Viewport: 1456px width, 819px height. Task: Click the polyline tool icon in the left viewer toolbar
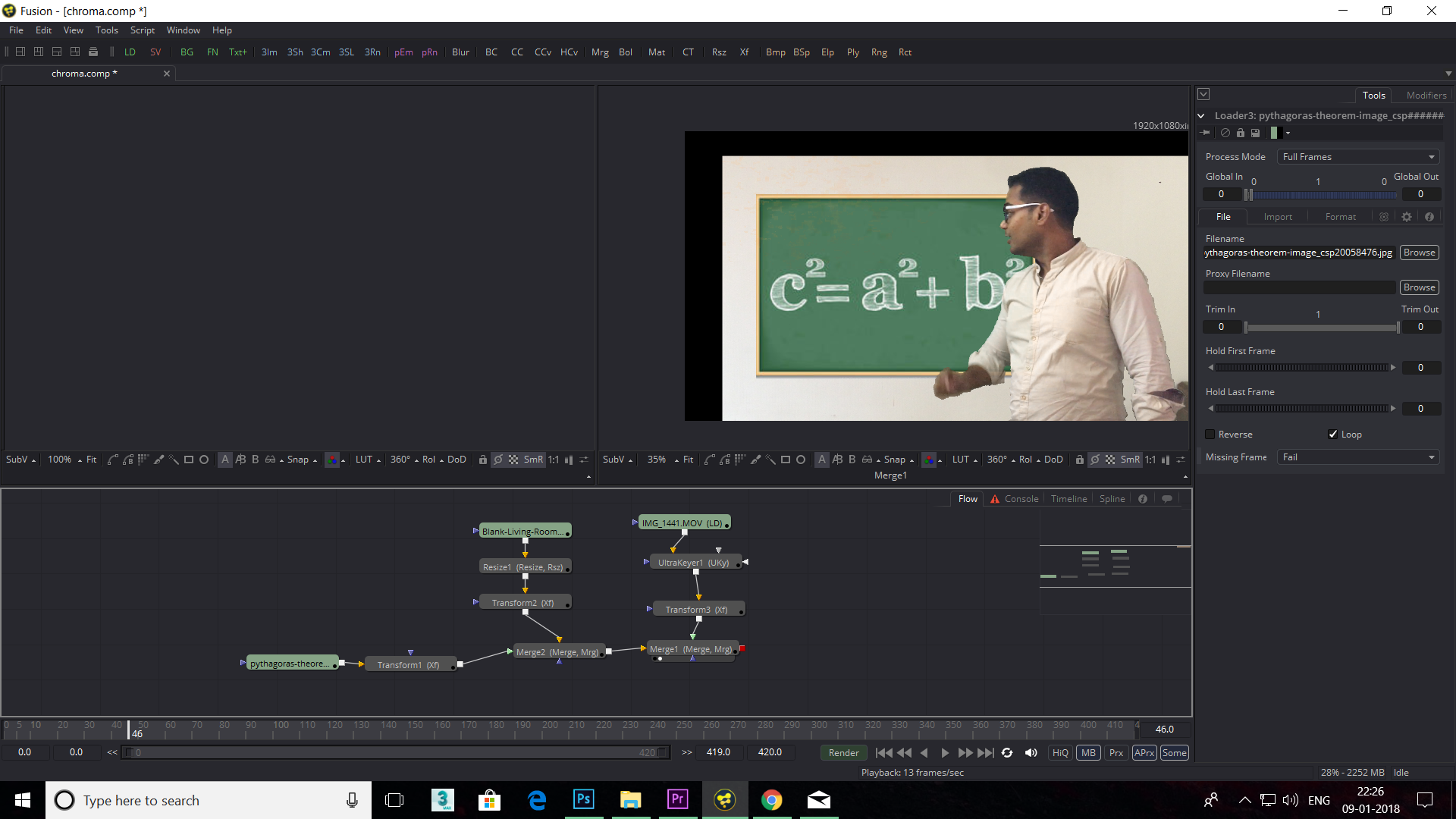point(112,460)
